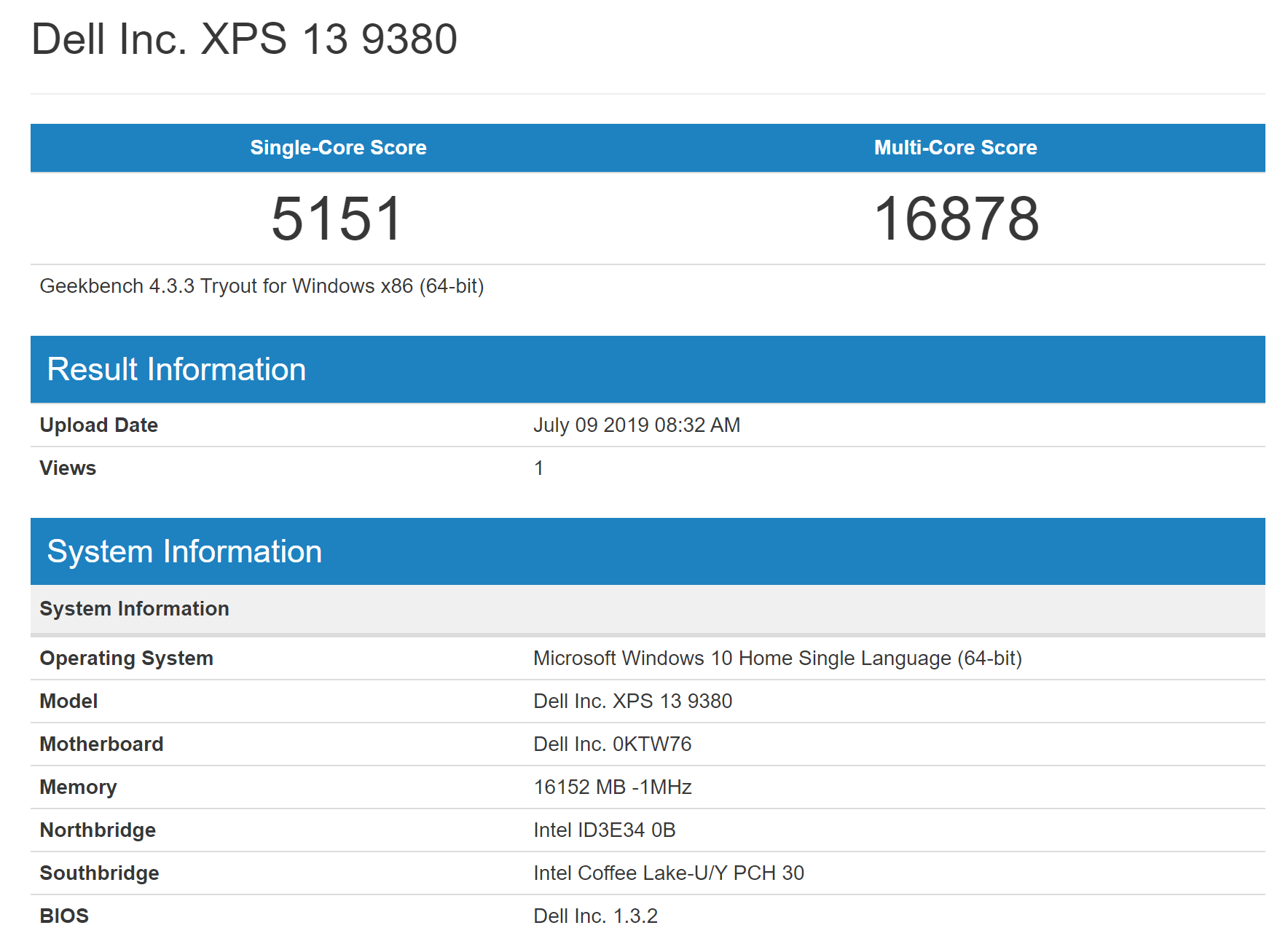Click the Result Information section header

point(648,369)
